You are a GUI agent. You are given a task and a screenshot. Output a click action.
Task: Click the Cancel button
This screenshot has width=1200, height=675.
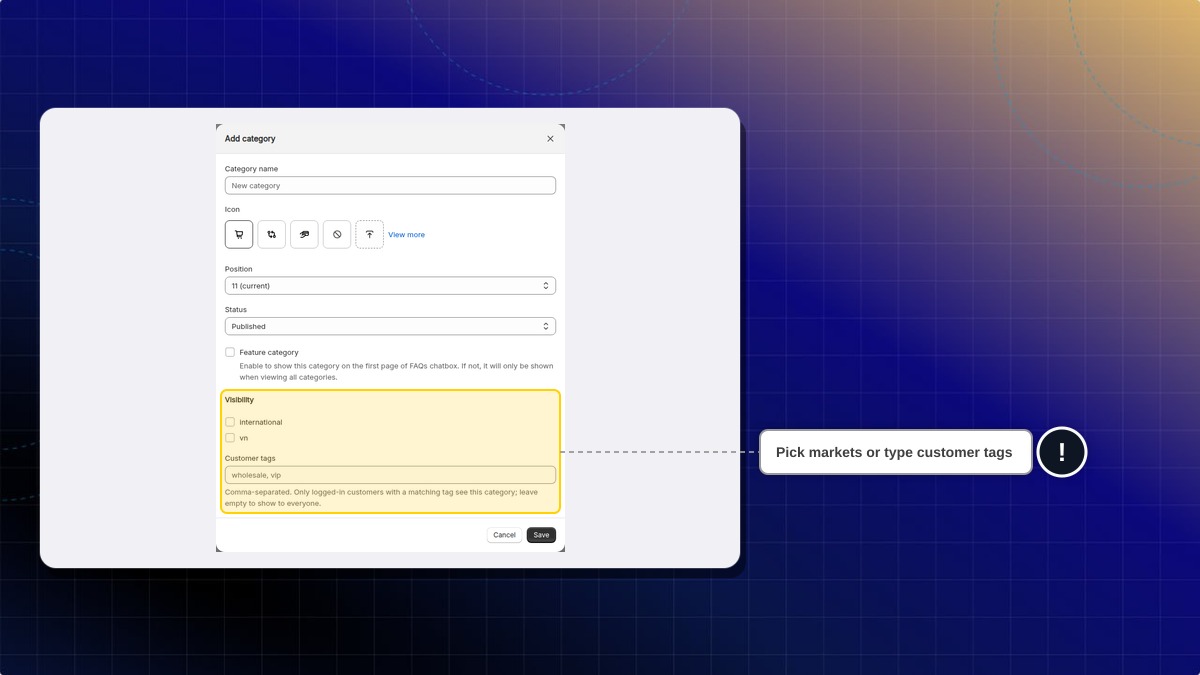pos(505,535)
